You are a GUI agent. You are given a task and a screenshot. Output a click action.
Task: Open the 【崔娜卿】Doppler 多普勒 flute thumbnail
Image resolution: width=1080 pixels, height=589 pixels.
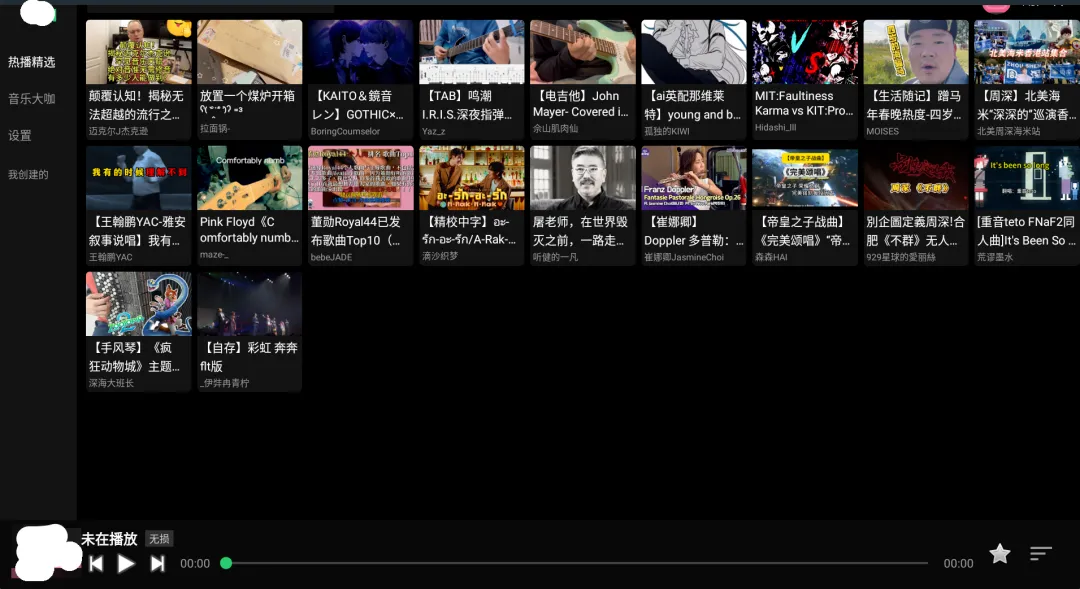click(x=694, y=178)
